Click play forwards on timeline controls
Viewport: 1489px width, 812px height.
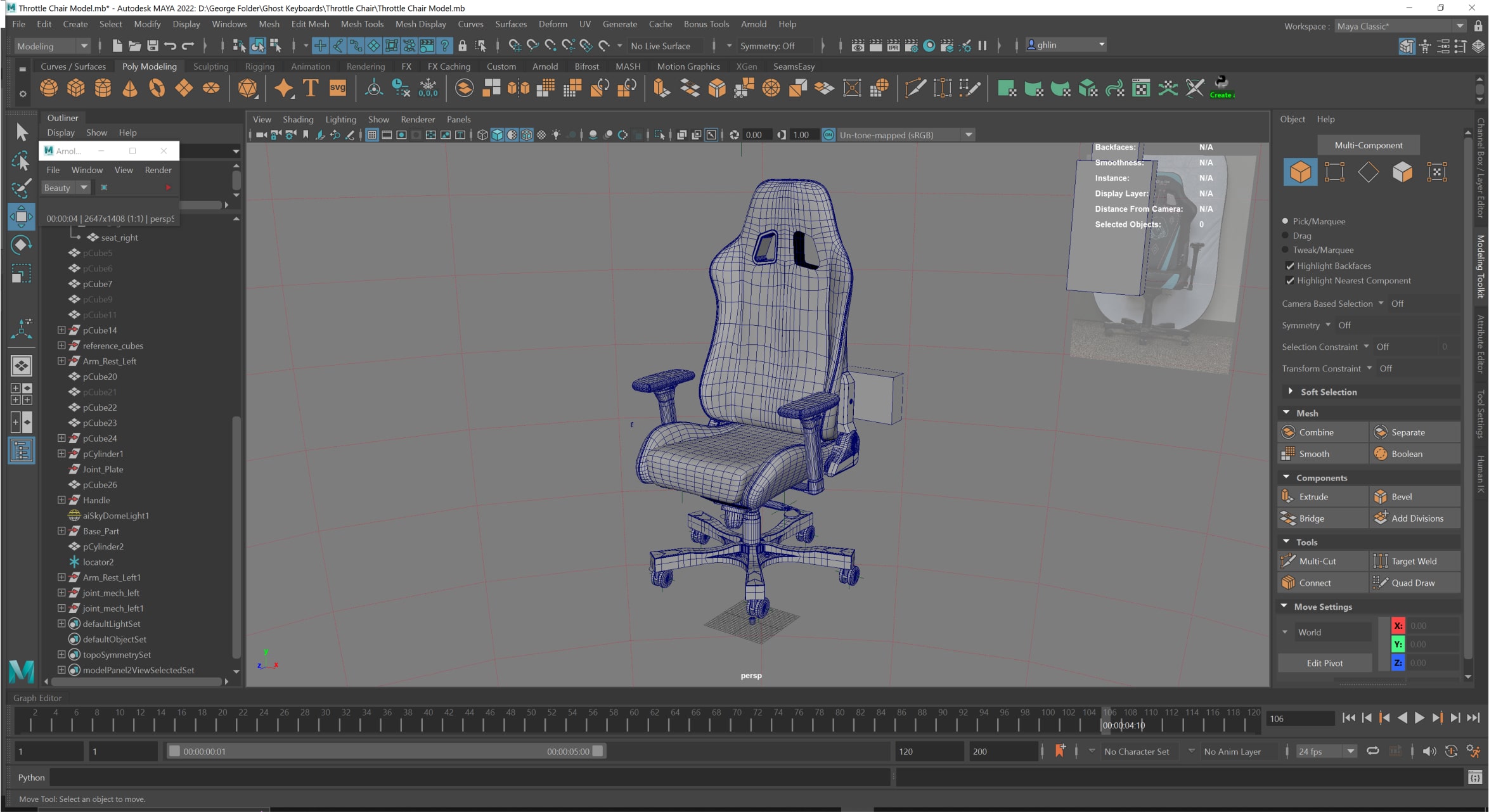point(1419,718)
